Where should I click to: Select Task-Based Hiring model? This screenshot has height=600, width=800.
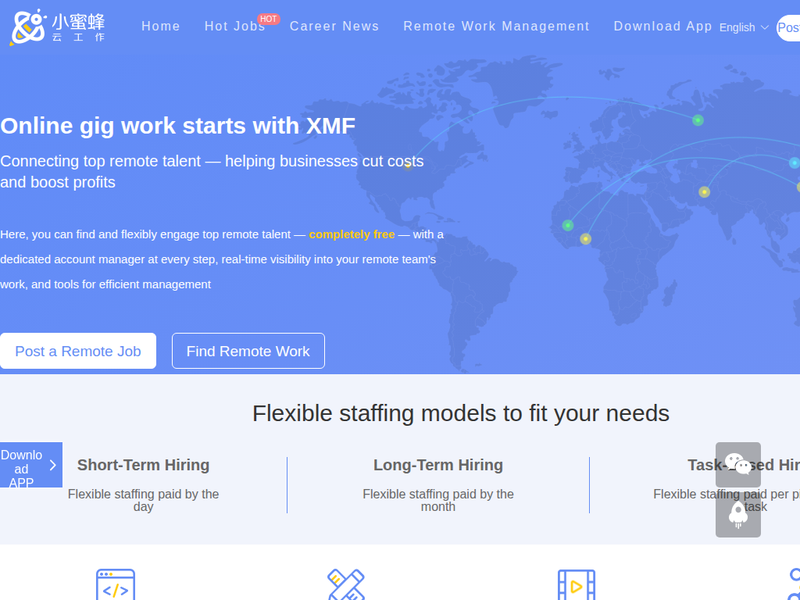pyautogui.click(x=743, y=465)
